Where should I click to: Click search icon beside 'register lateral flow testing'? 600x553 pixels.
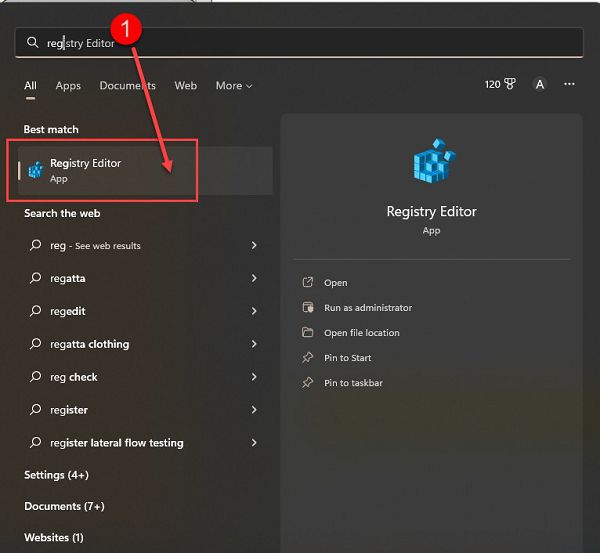coord(35,442)
